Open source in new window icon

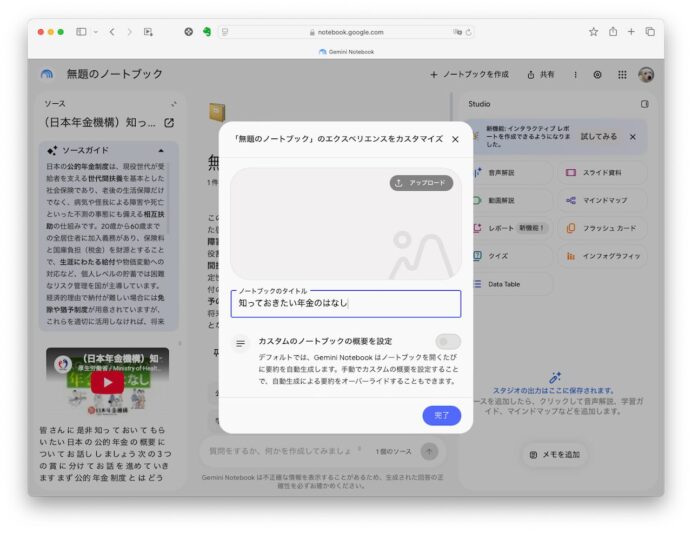[x=169, y=123]
